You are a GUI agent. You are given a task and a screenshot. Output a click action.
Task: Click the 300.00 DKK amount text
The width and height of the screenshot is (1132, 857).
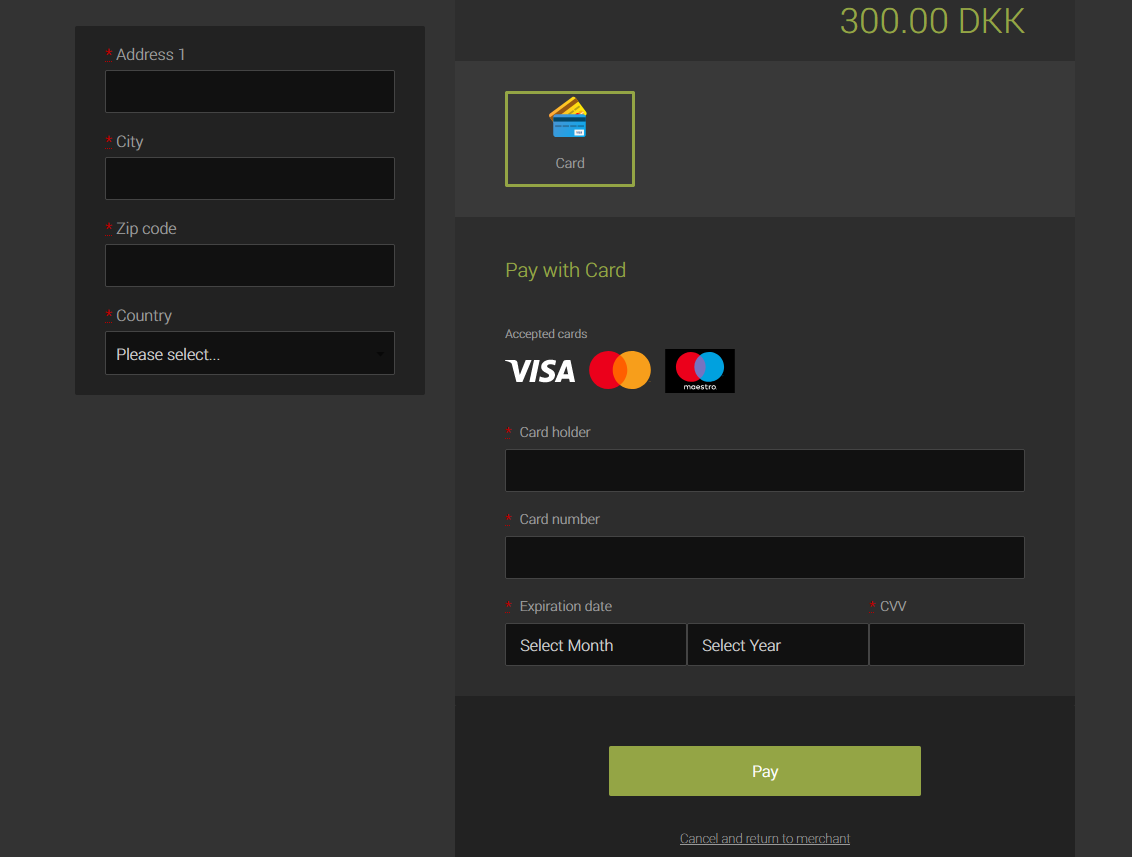click(932, 21)
